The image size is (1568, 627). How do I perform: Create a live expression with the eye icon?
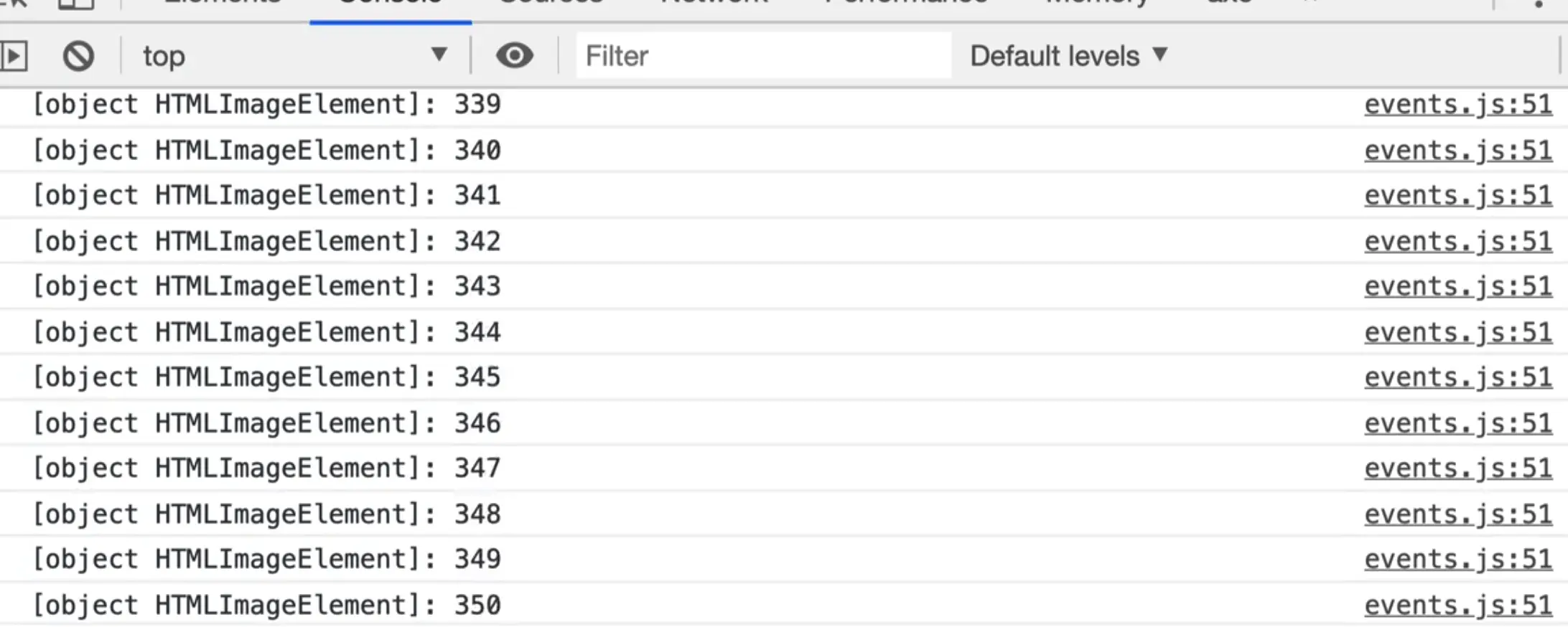[x=514, y=56]
